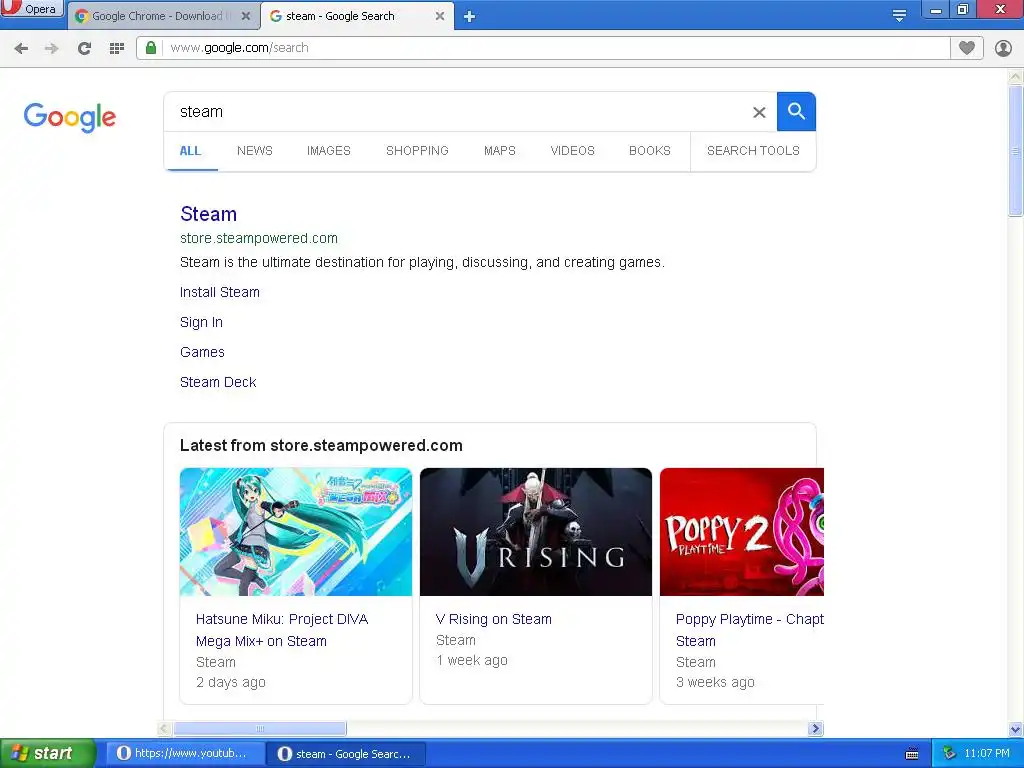Open the V Rising on Steam link
1024x768 pixels.
tap(494, 619)
